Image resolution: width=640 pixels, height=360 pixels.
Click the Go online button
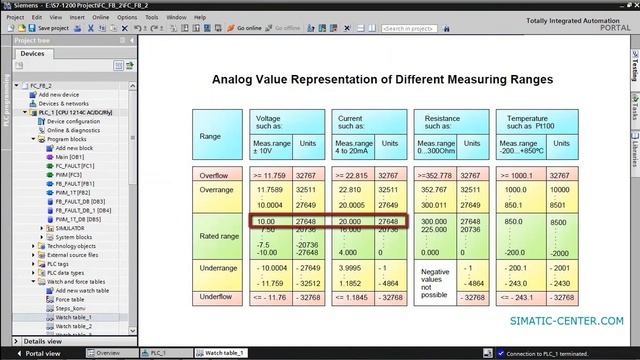coord(244,28)
